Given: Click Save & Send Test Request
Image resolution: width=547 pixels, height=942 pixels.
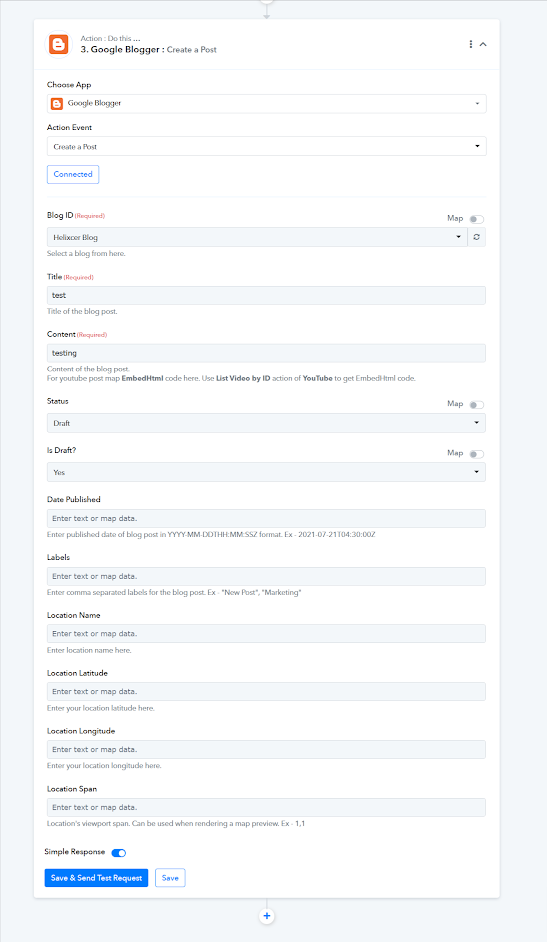Looking at the screenshot, I should pyautogui.click(x=96, y=878).
